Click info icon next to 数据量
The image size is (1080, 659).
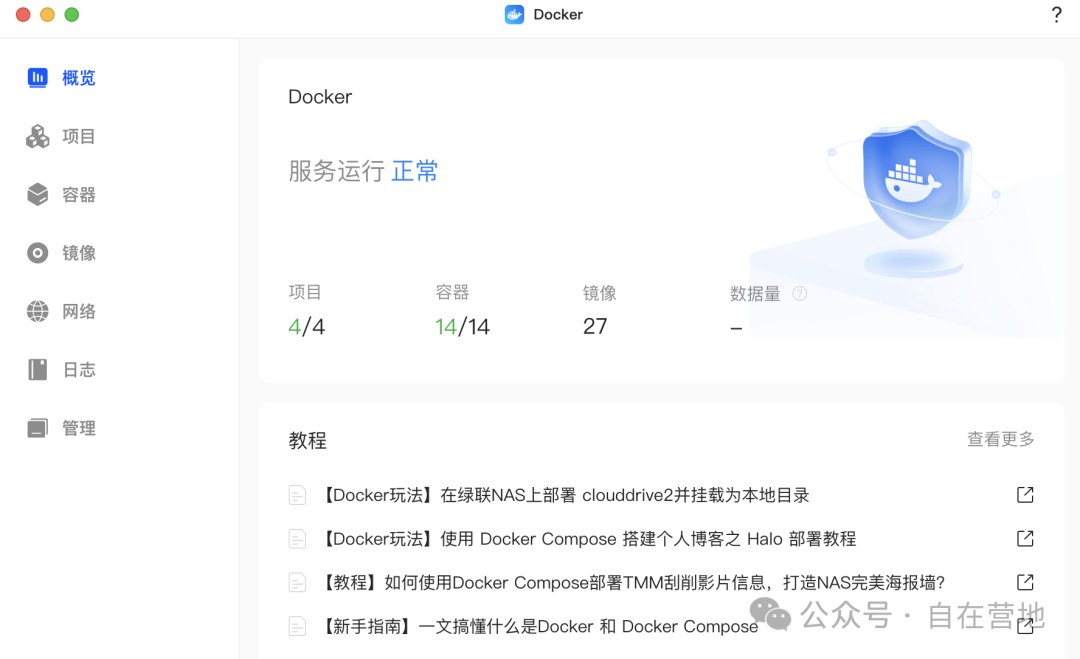(x=799, y=294)
